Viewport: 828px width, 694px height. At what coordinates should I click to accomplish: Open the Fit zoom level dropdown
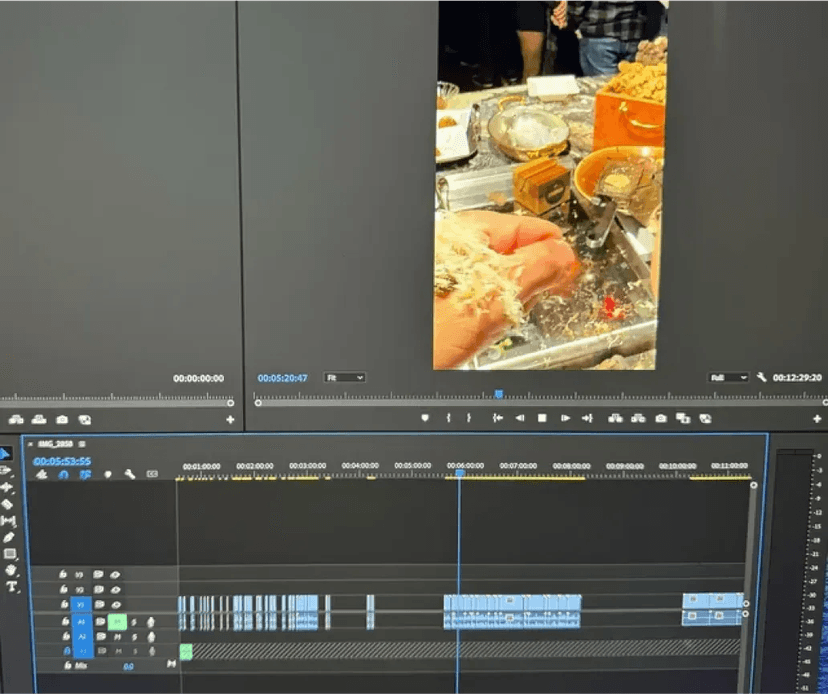pos(344,378)
